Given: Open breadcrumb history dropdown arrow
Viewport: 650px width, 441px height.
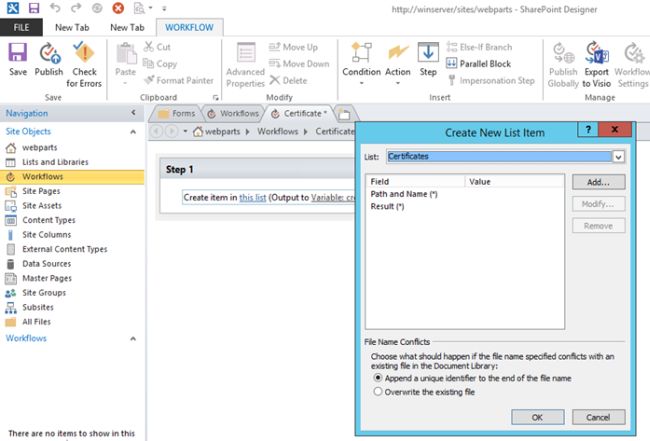Looking at the screenshot, I should click(185, 131).
